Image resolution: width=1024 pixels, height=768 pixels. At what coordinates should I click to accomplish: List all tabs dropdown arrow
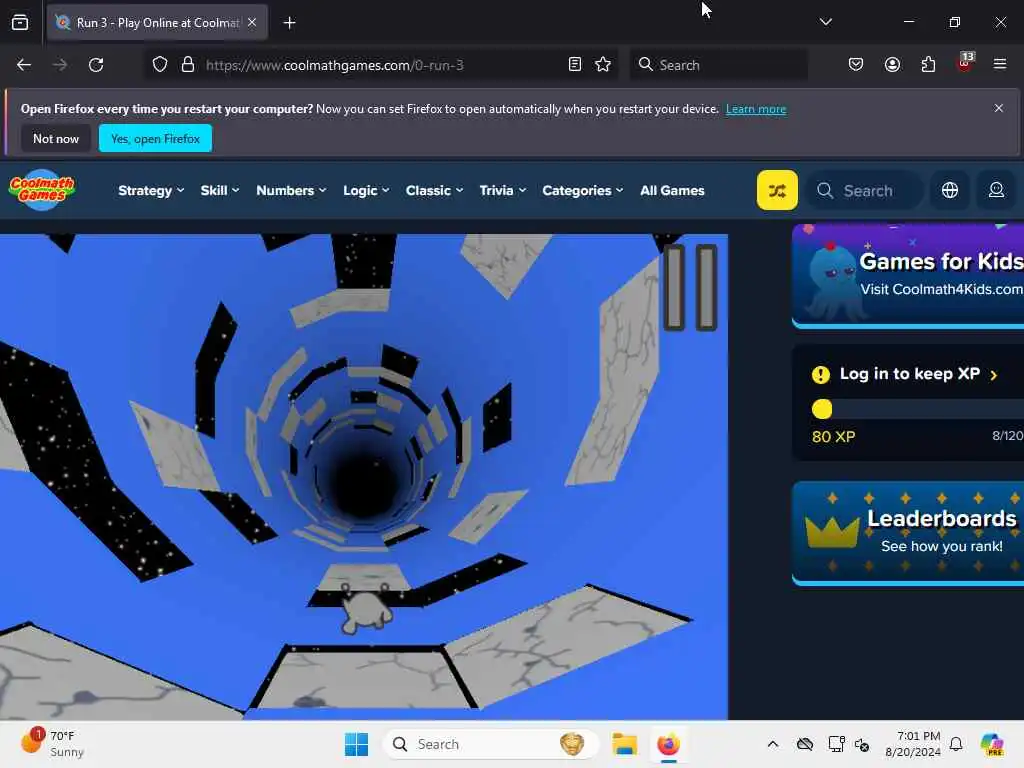[x=825, y=22]
